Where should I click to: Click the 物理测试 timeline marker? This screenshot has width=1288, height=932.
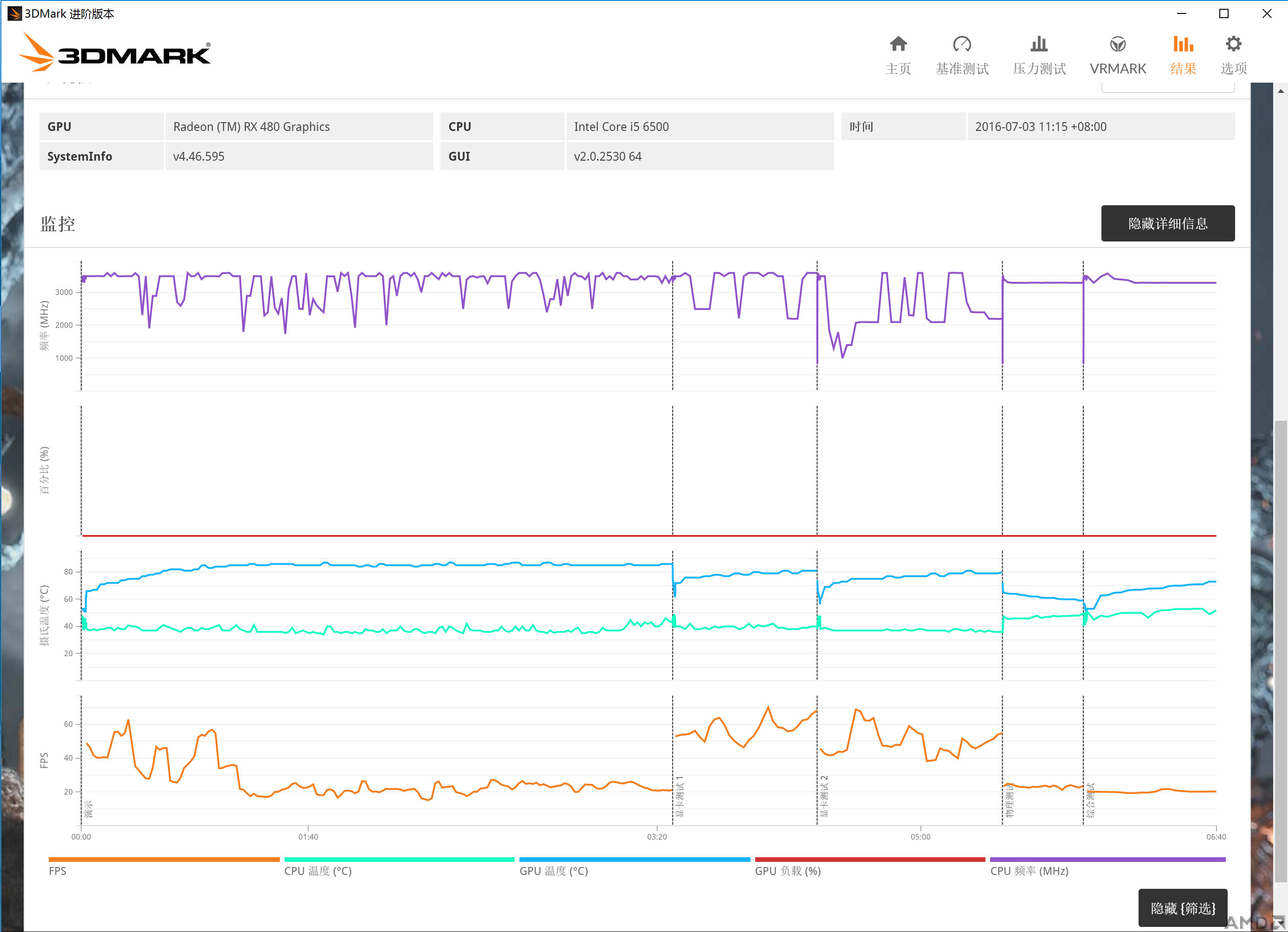click(x=1009, y=800)
